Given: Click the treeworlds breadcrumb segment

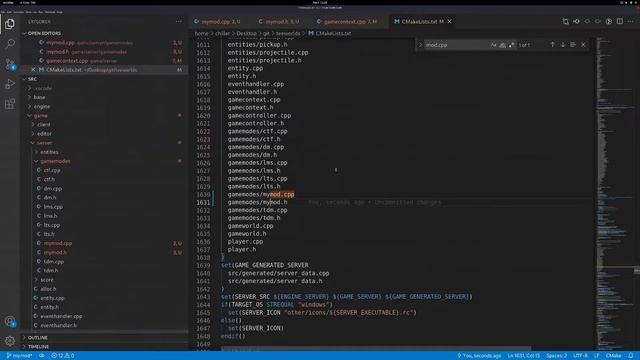Looking at the screenshot, I should 288,33.
